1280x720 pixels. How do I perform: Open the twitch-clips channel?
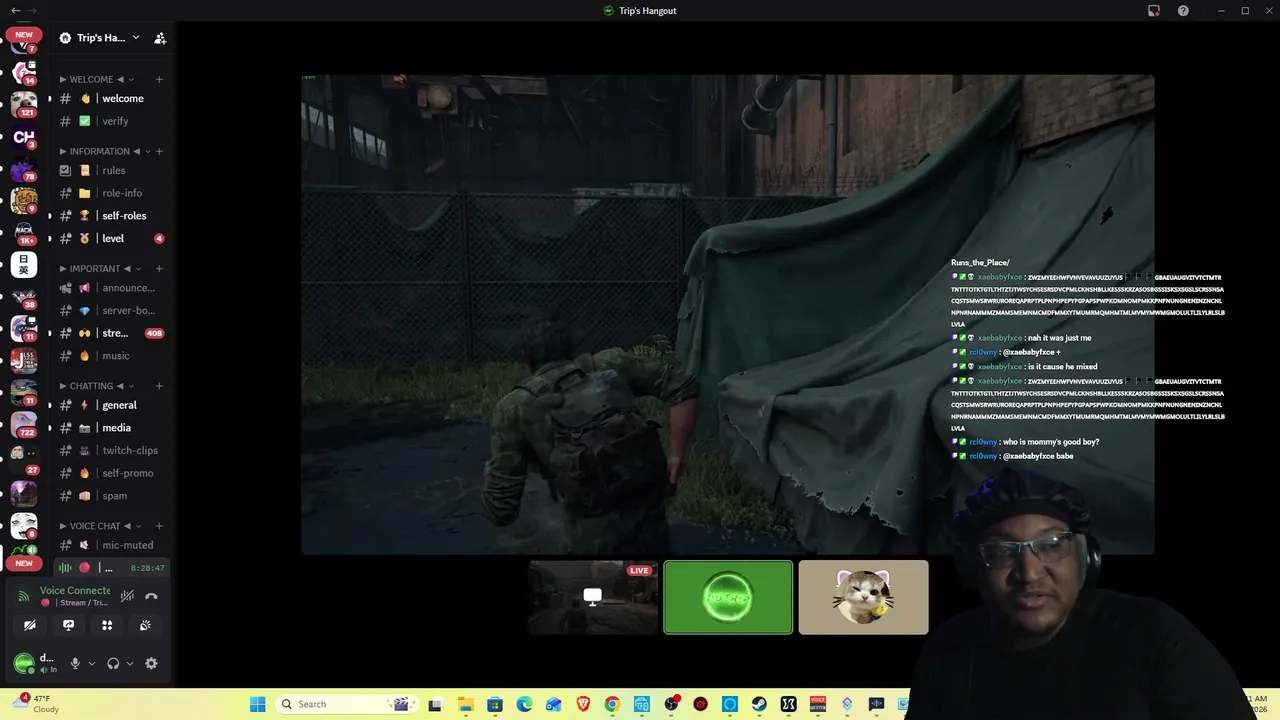pos(112,450)
